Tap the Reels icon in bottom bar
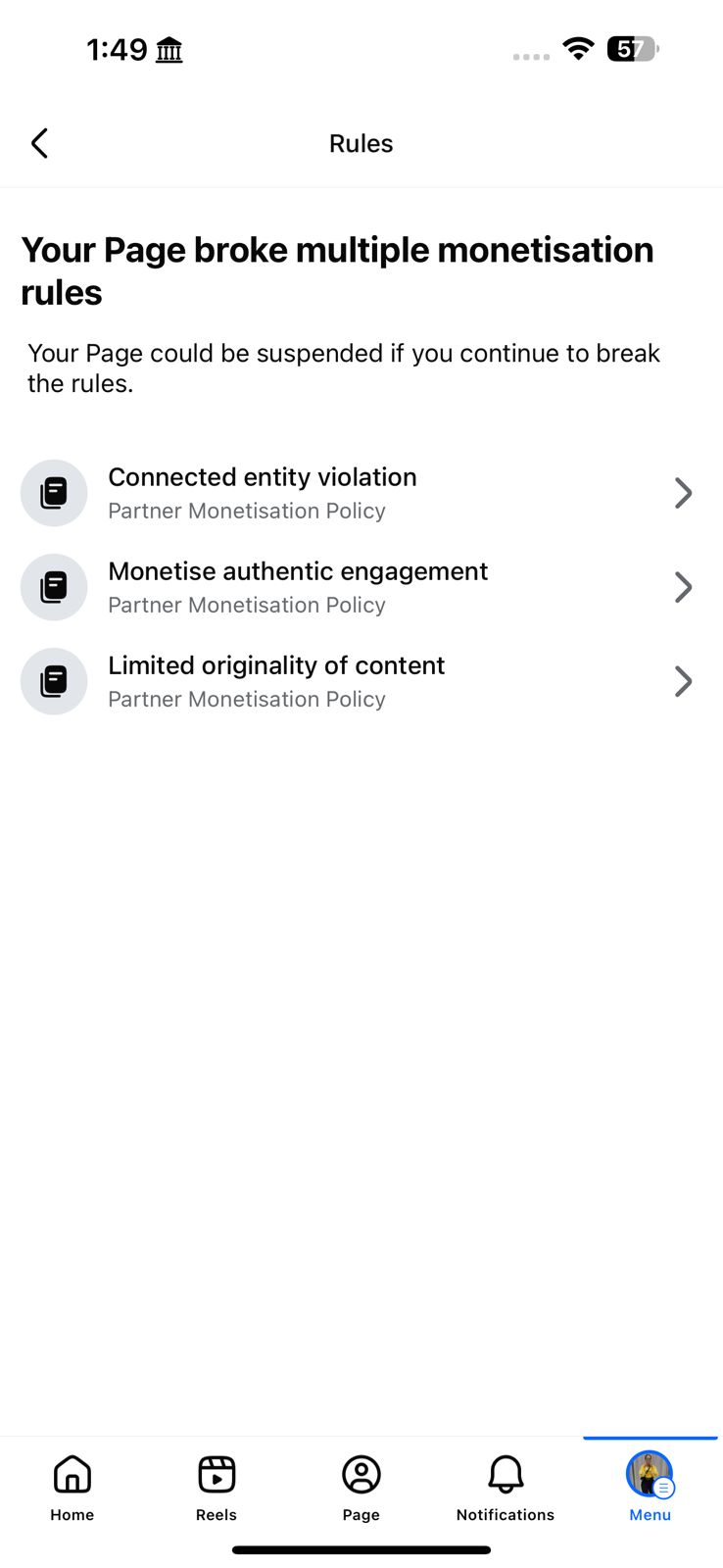Viewport: 723px width, 1568px height. 217,1474
